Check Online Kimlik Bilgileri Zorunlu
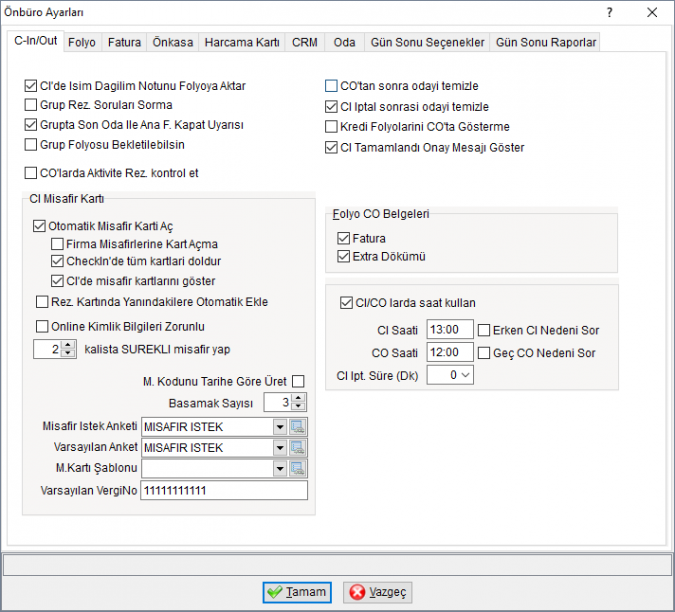This screenshot has width=675, height=612. [x=42, y=327]
